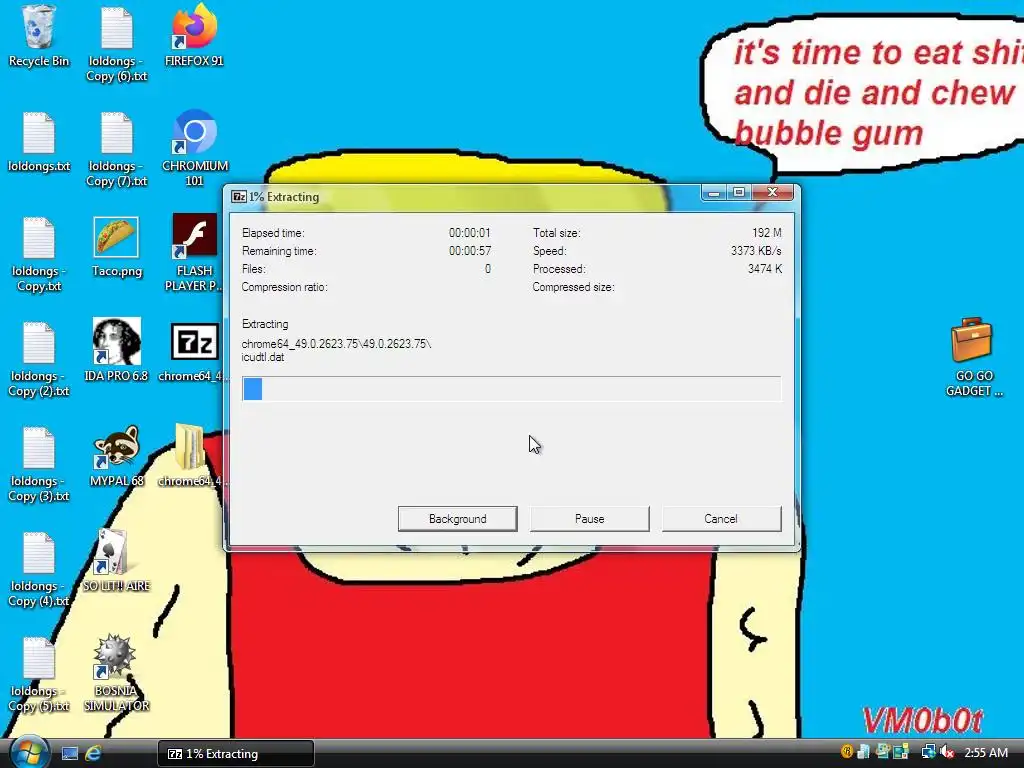Viewport: 1024px width, 768px height.
Task: Click the icudtl.dat filename text
Action: tap(263, 357)
